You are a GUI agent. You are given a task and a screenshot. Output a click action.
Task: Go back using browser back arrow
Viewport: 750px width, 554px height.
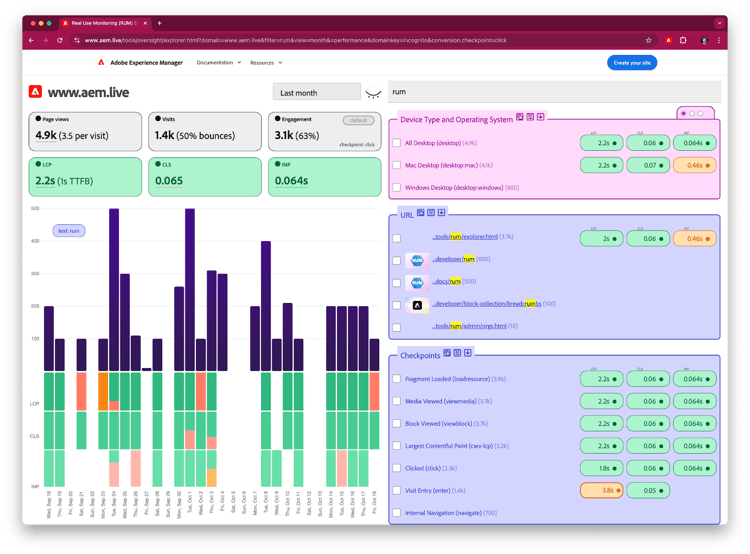pyautogui.click(x=31, y=41)
